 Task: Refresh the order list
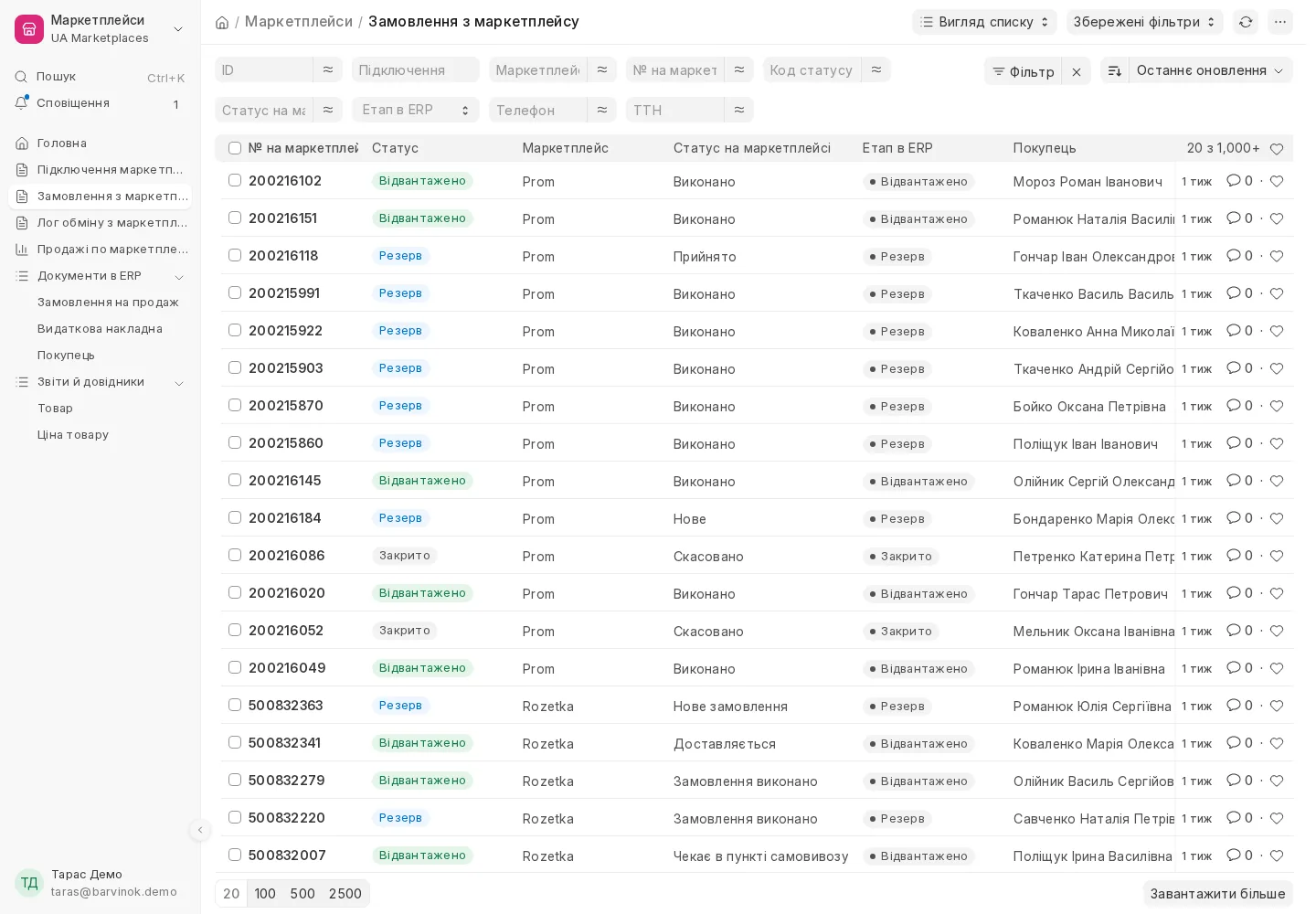click(1246, 22)
